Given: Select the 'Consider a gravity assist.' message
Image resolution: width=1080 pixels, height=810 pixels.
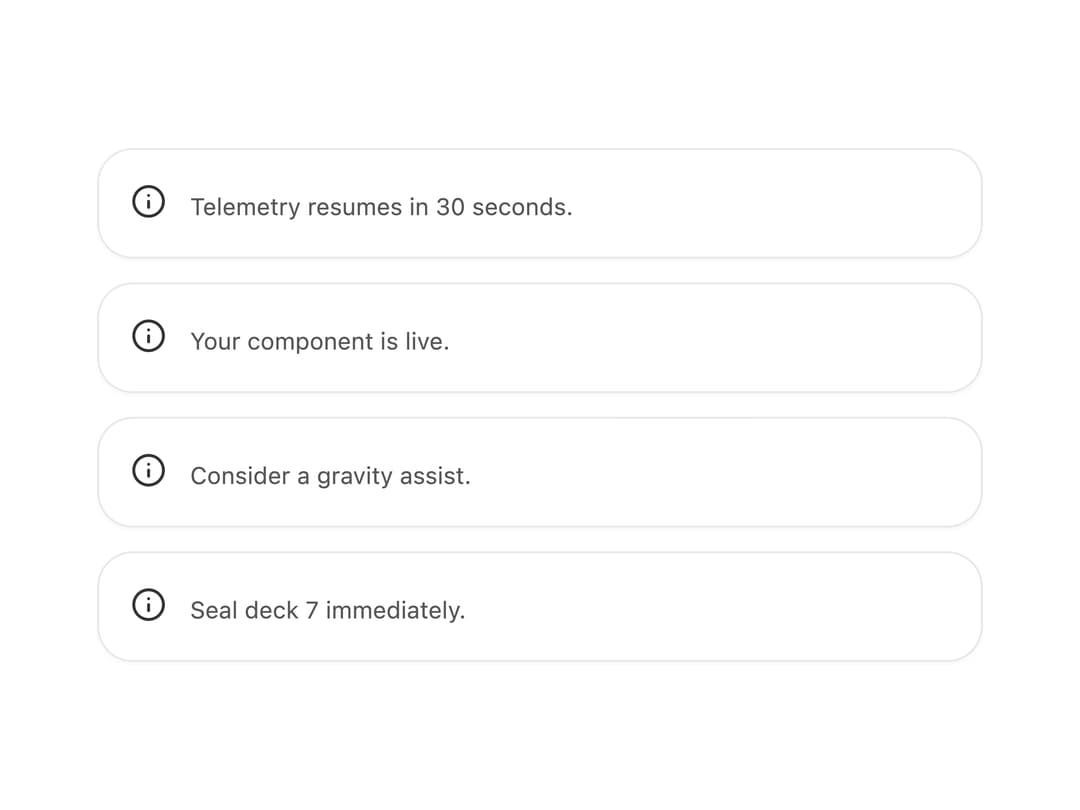Looking at the screenshot, I should point(330,476).
